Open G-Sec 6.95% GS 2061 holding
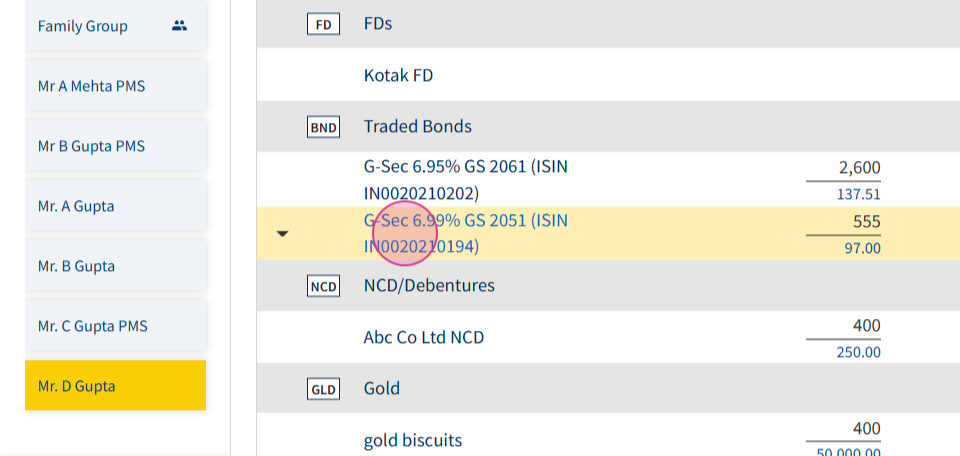The image size is (960, 456). point(465,180)
